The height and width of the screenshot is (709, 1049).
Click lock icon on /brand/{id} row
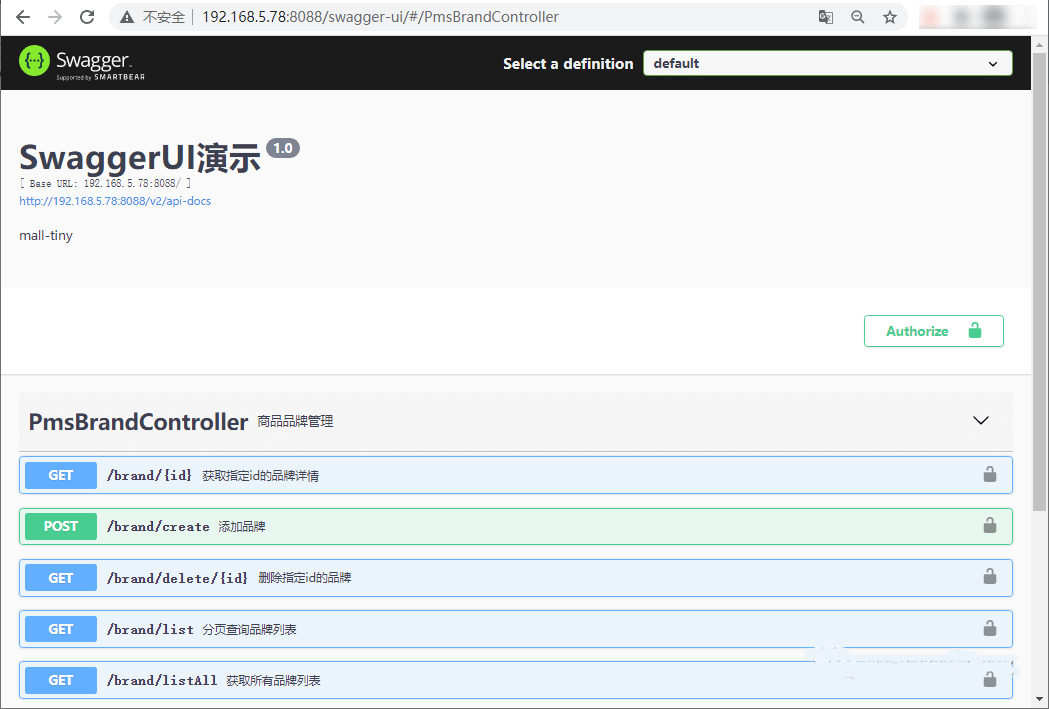[989, 474]
